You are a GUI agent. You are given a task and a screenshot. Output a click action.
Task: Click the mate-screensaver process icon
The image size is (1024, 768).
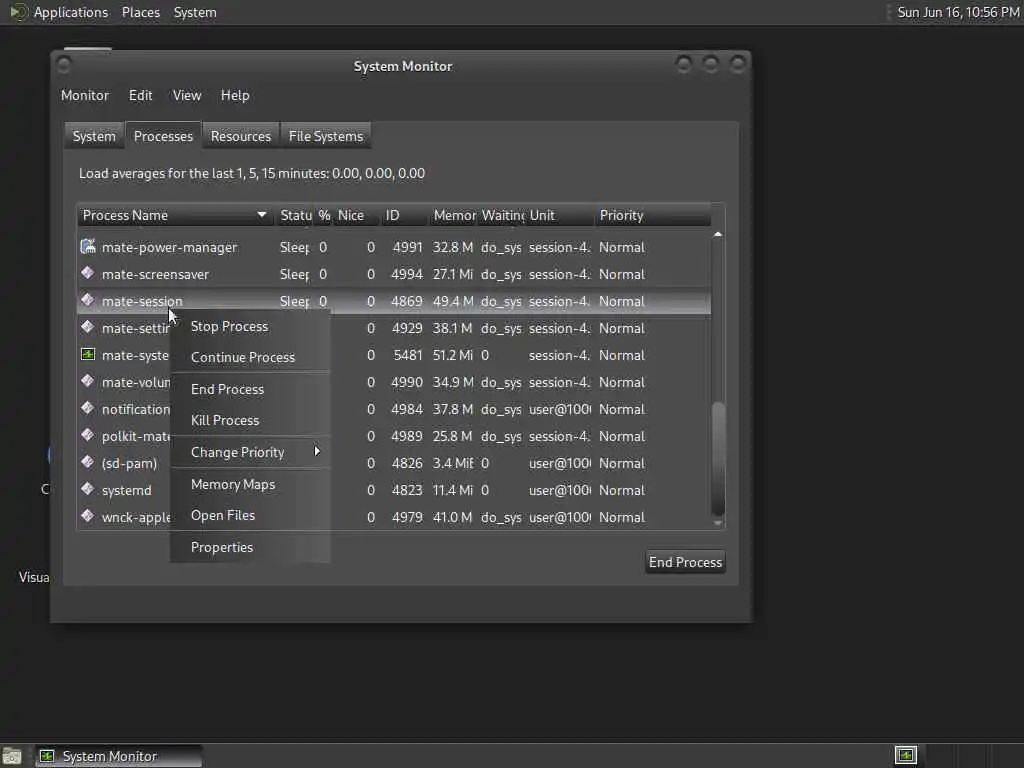point(88,273)
